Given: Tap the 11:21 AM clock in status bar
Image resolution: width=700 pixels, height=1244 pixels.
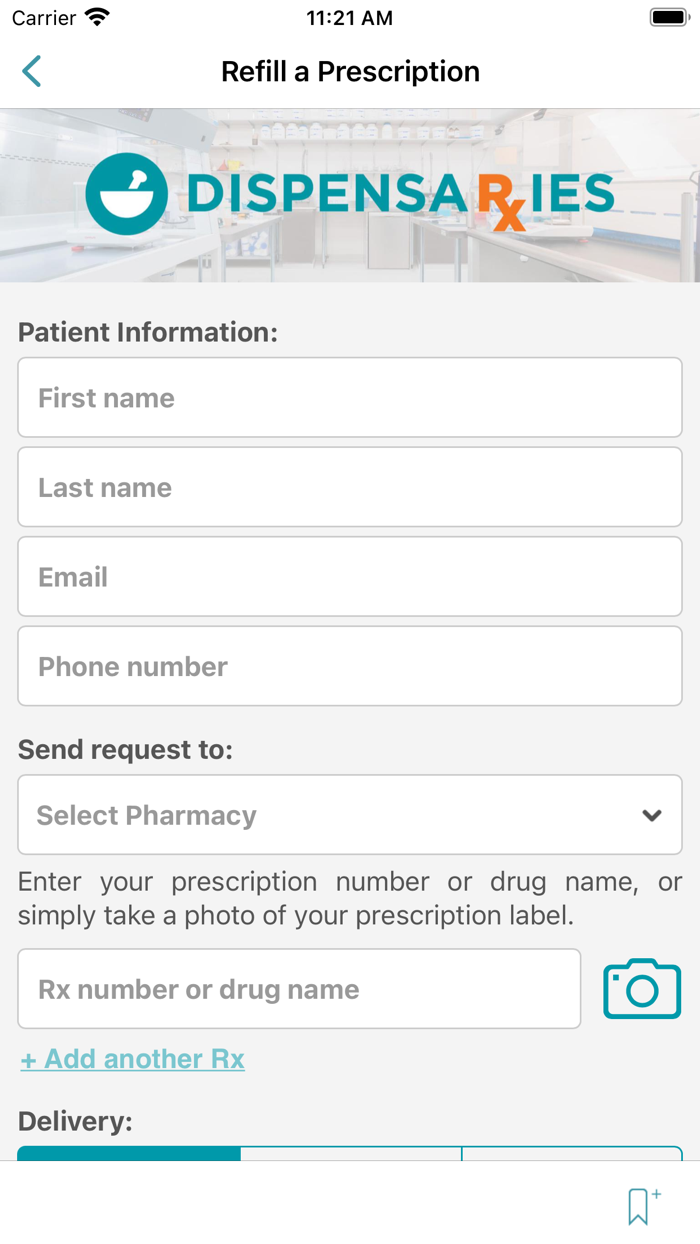Looking at the screenshot, I should (350, 18).
